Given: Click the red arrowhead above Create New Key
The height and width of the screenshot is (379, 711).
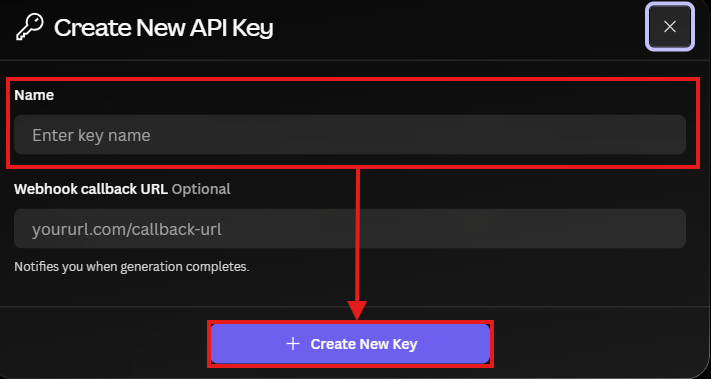Looking at the screenshot, I should [357, 310].
